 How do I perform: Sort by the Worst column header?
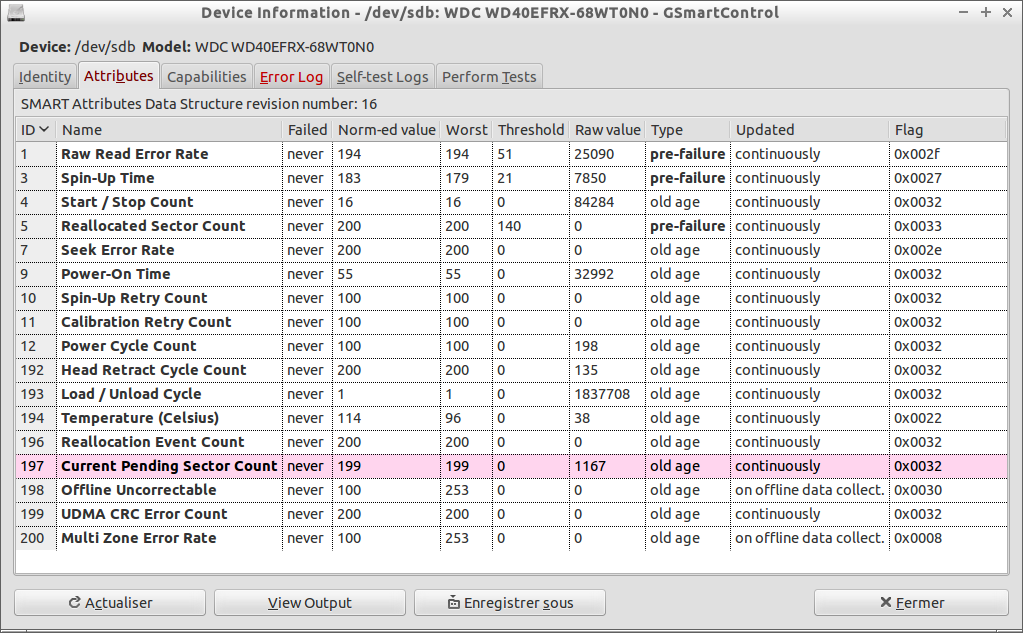click(x=466, y=130)
